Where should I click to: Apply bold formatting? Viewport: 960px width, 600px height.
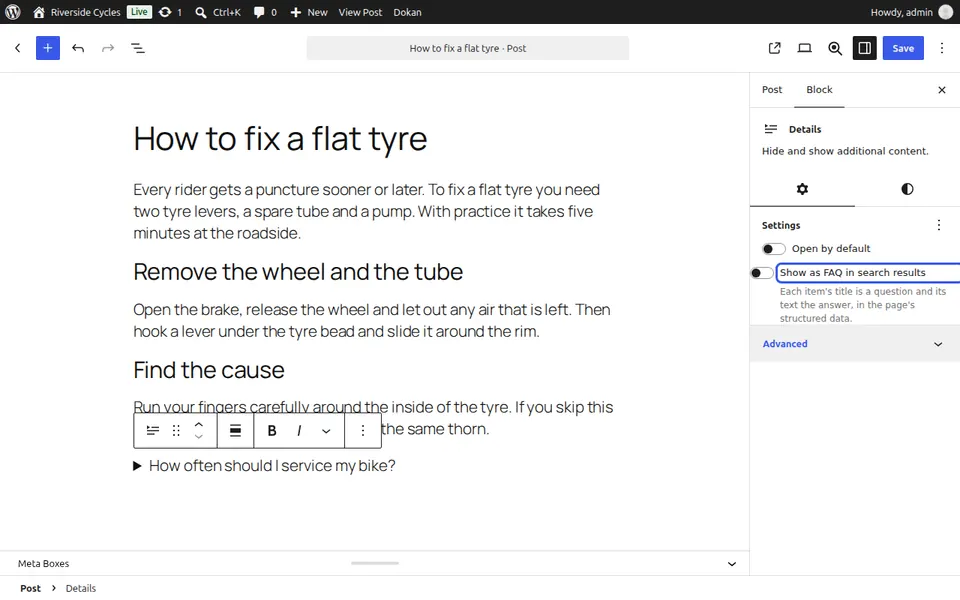(272, 431)
